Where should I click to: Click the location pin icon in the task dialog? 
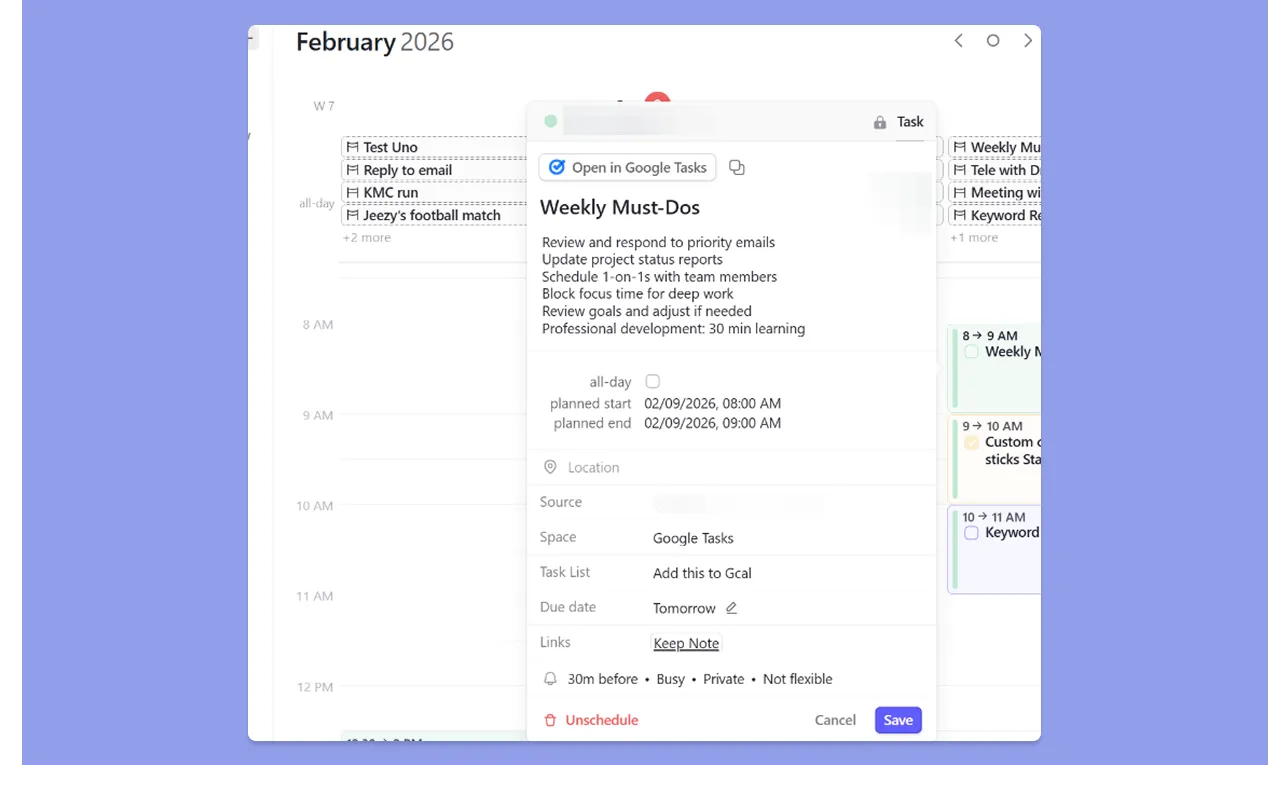[x=550, y=467]
